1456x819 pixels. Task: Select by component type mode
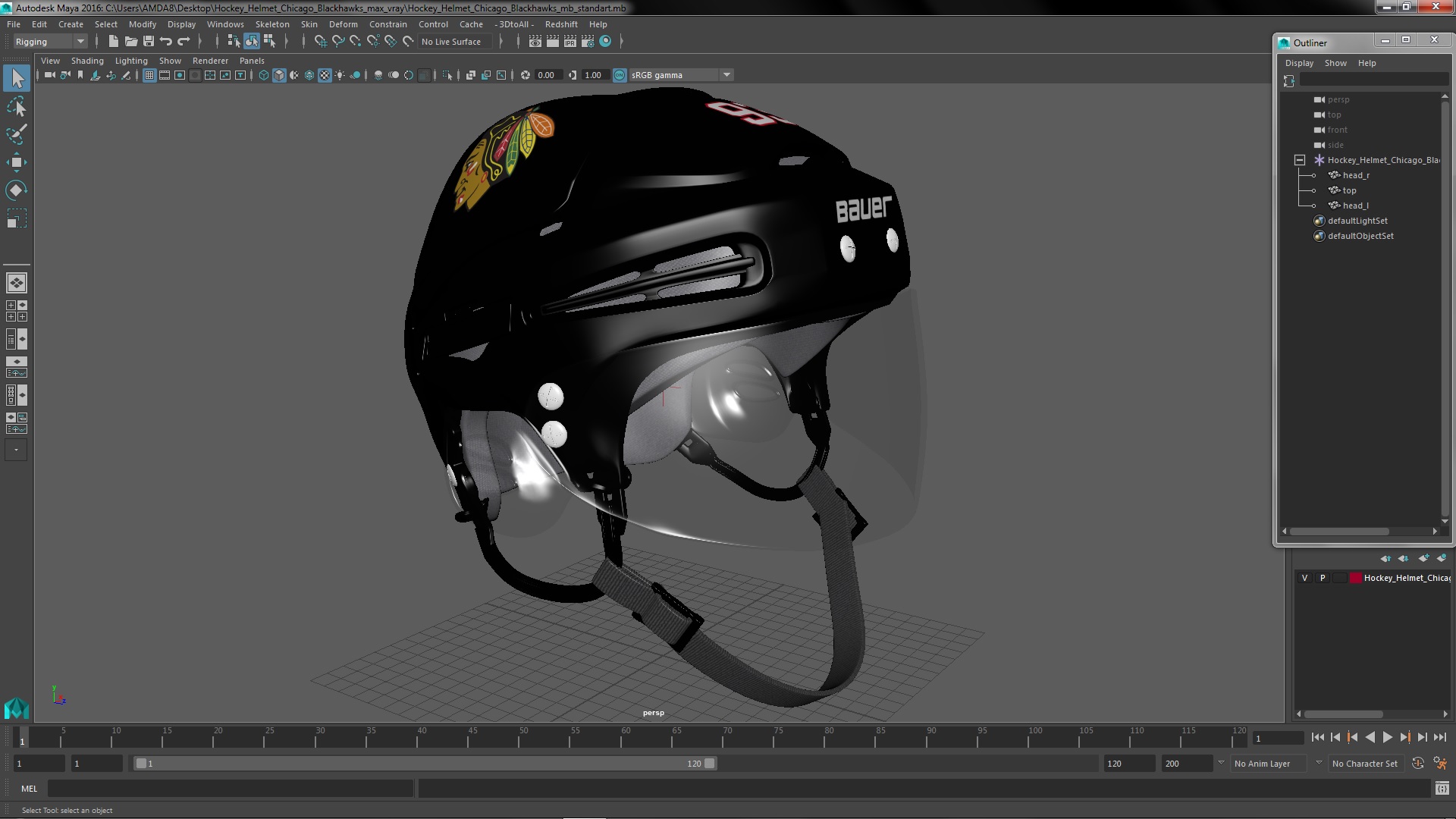(269, 42)
